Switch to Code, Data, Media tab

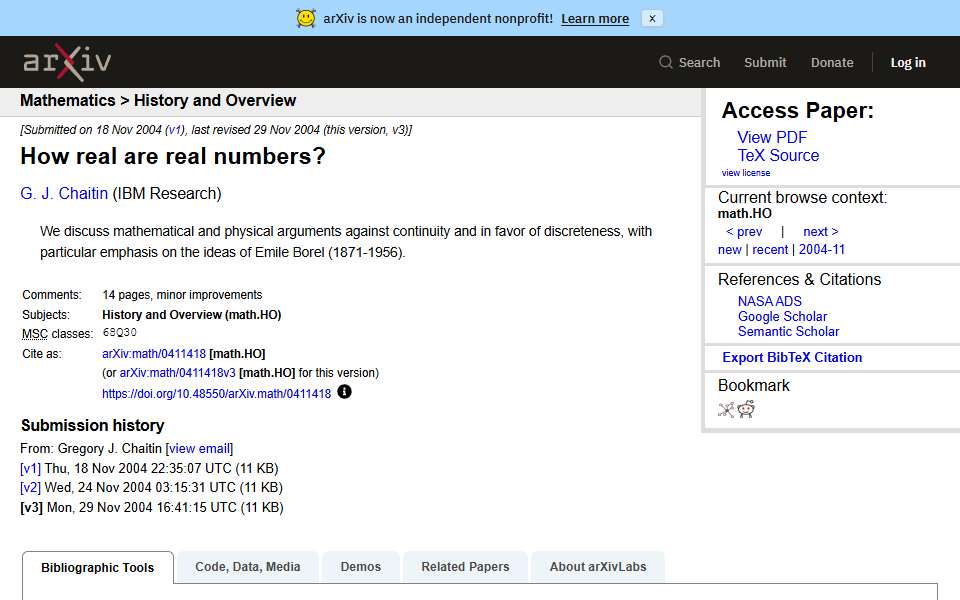(x=247, y=567)
